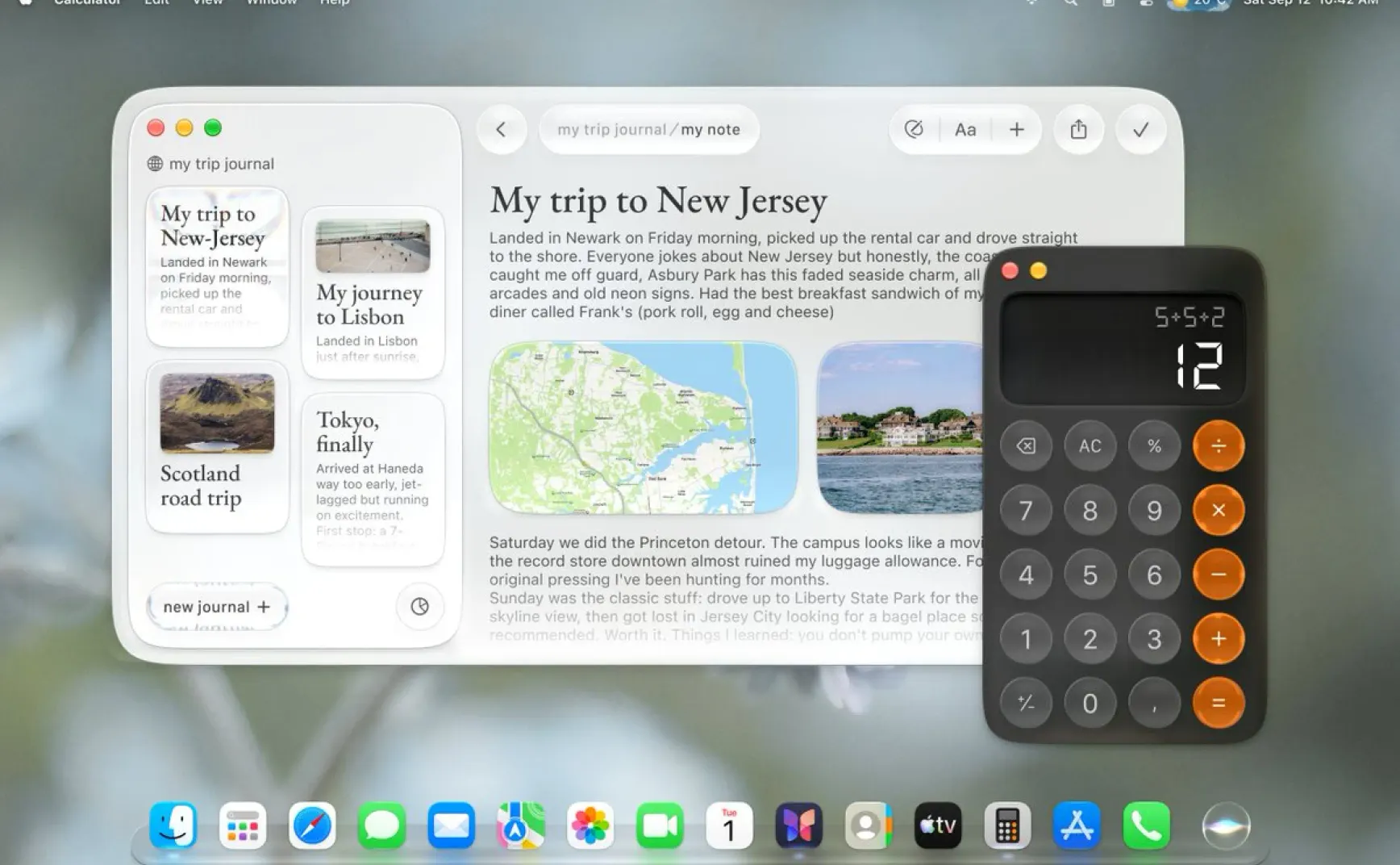
Task: Hit the calculator backspace key
Action: 1026,445
